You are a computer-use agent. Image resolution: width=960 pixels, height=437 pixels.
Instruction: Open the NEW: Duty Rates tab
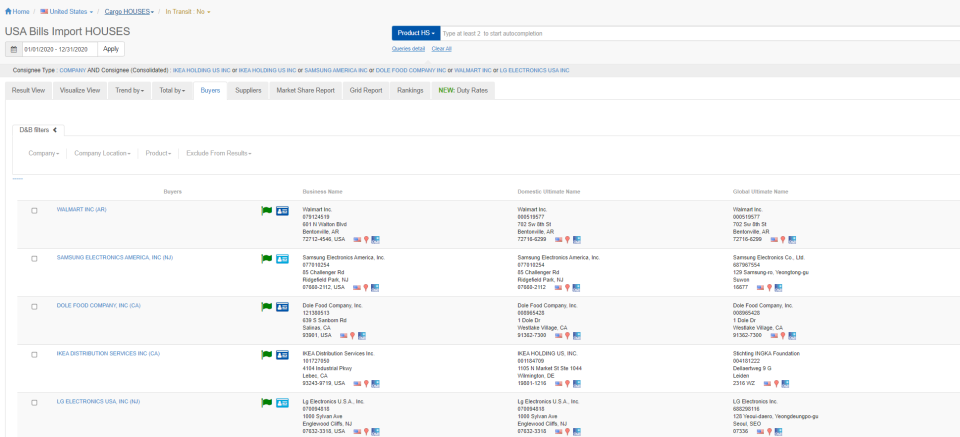coord(463,91)
